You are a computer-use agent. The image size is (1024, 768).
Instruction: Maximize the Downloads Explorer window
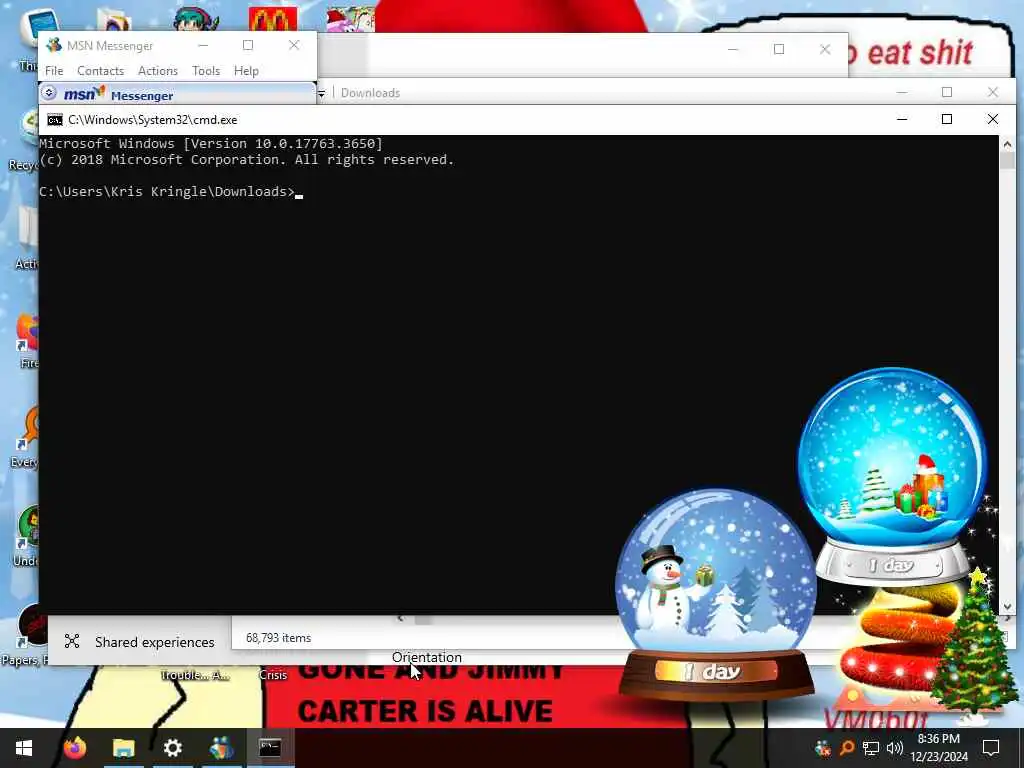(x=947, y=92)
